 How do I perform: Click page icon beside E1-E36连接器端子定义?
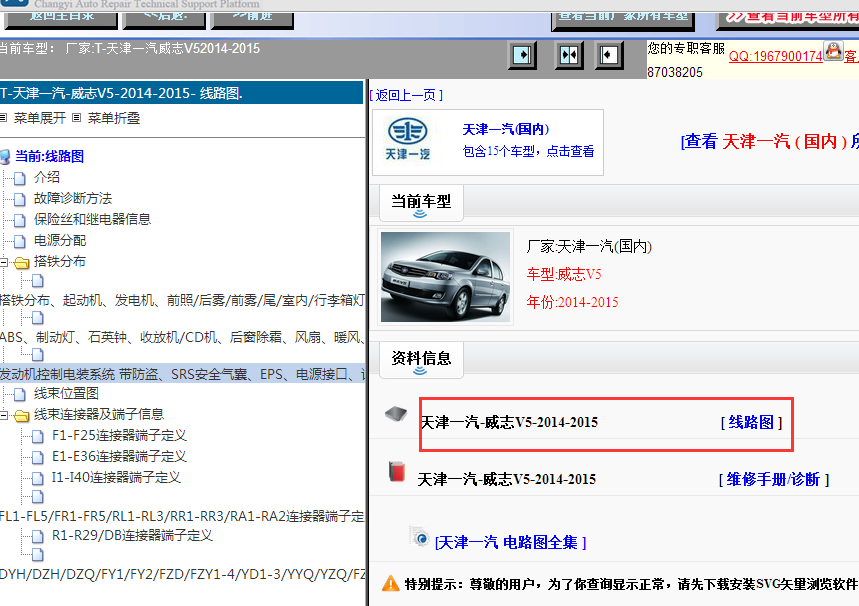coord(38,458)
